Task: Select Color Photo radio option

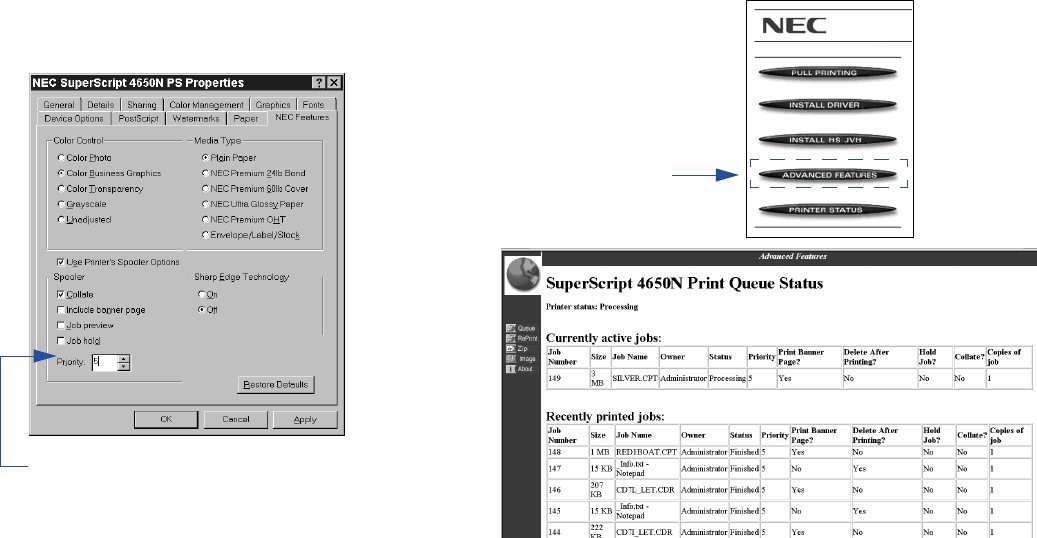Action: tap(61, 158)
